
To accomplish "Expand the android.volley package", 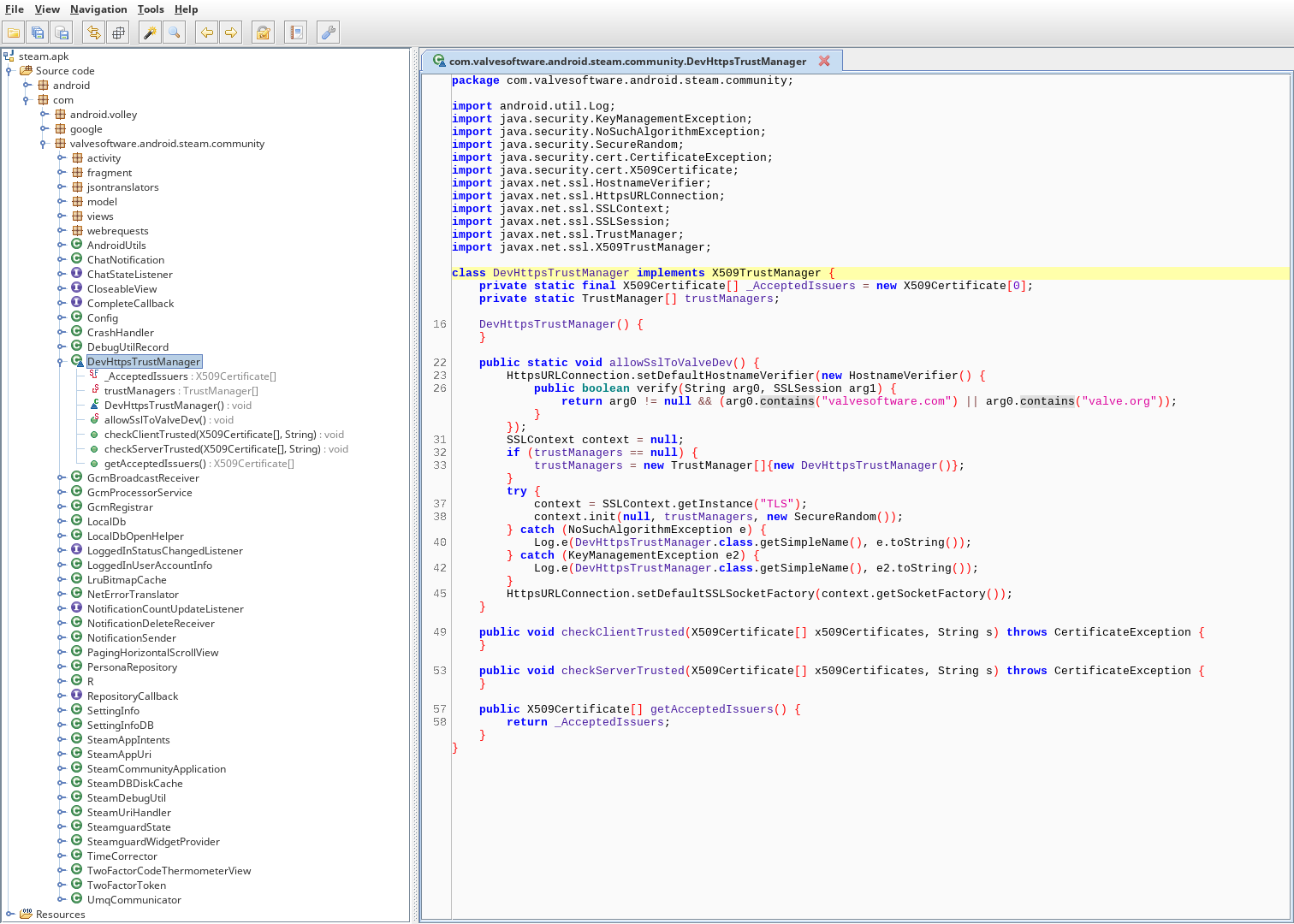I will 44,115.
